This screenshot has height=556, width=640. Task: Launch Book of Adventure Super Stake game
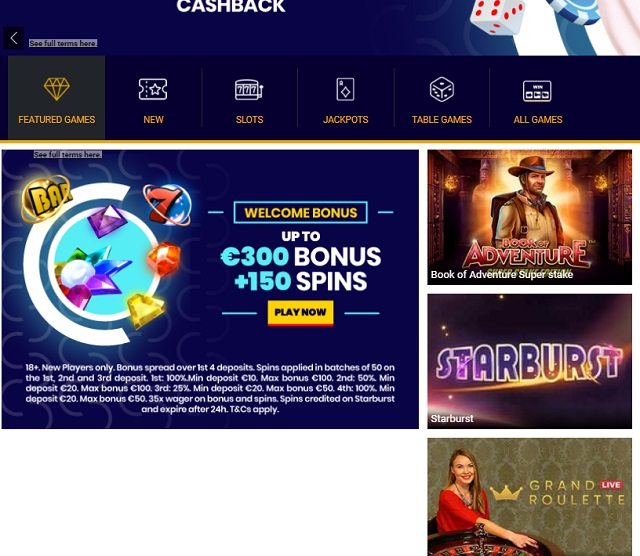point(529,217)
